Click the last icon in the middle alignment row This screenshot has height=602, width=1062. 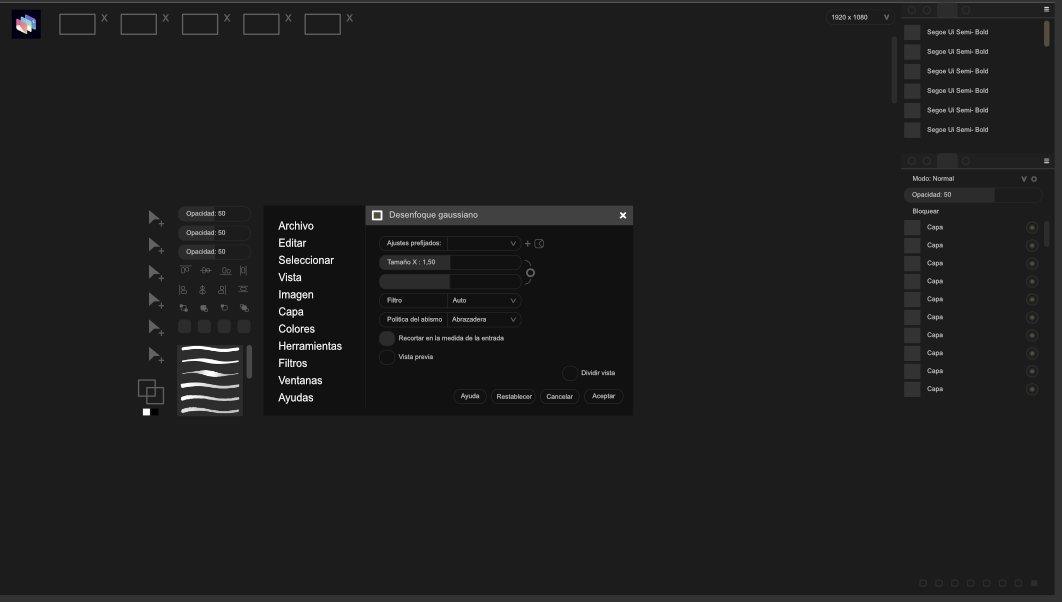(x=242, y=290)
